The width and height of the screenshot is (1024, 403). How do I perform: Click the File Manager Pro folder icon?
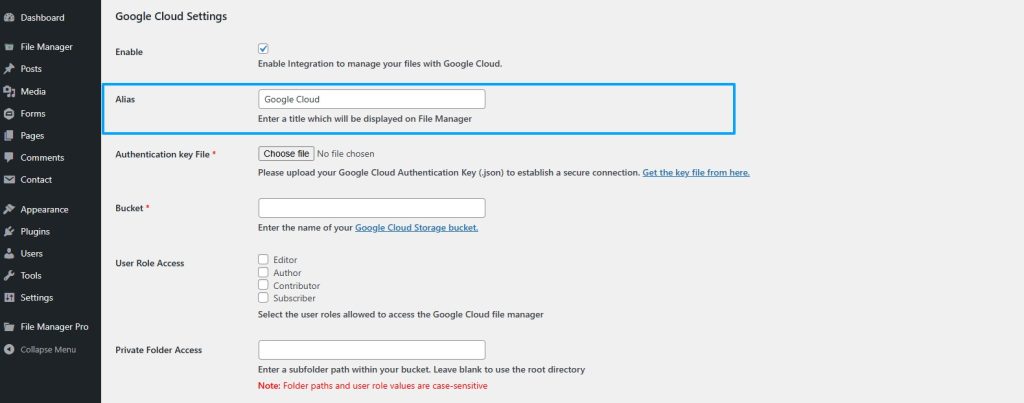point(9,327)
